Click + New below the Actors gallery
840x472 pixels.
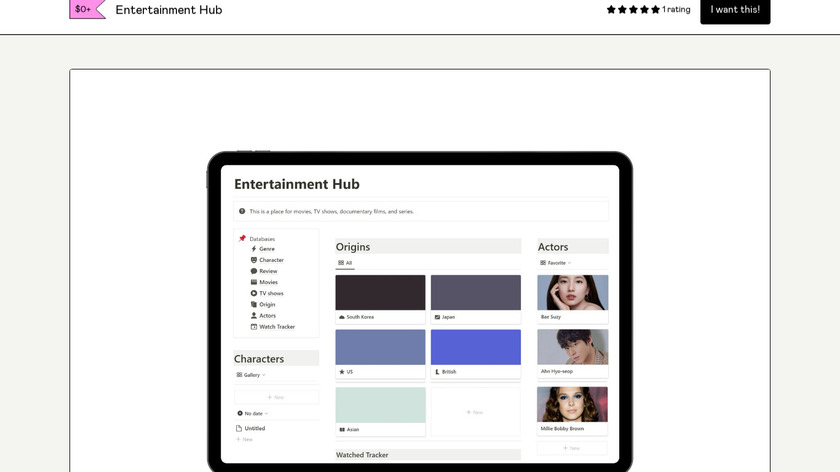pyautogui.click(x=572, y=448)
